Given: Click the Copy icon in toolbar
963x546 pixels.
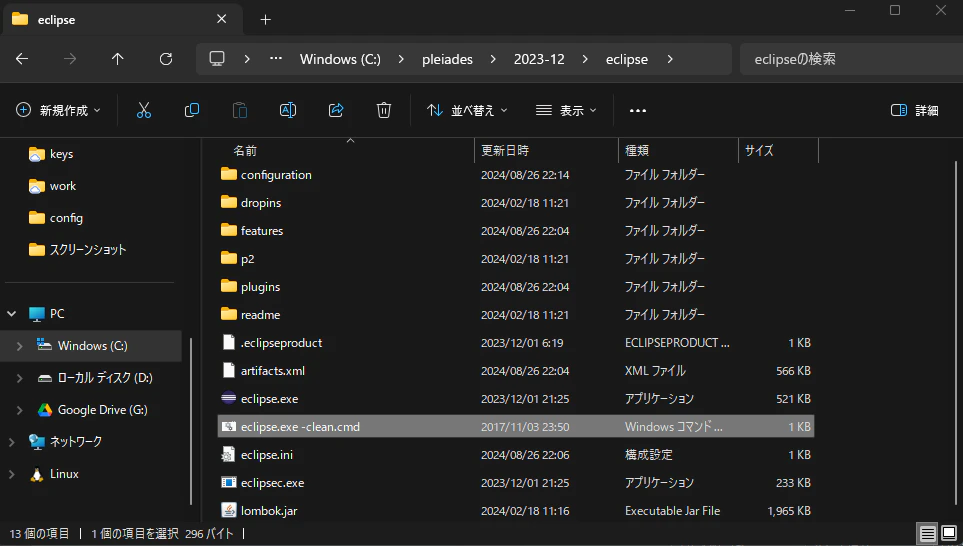Looking at the screenshot, I should click(192, 111).
